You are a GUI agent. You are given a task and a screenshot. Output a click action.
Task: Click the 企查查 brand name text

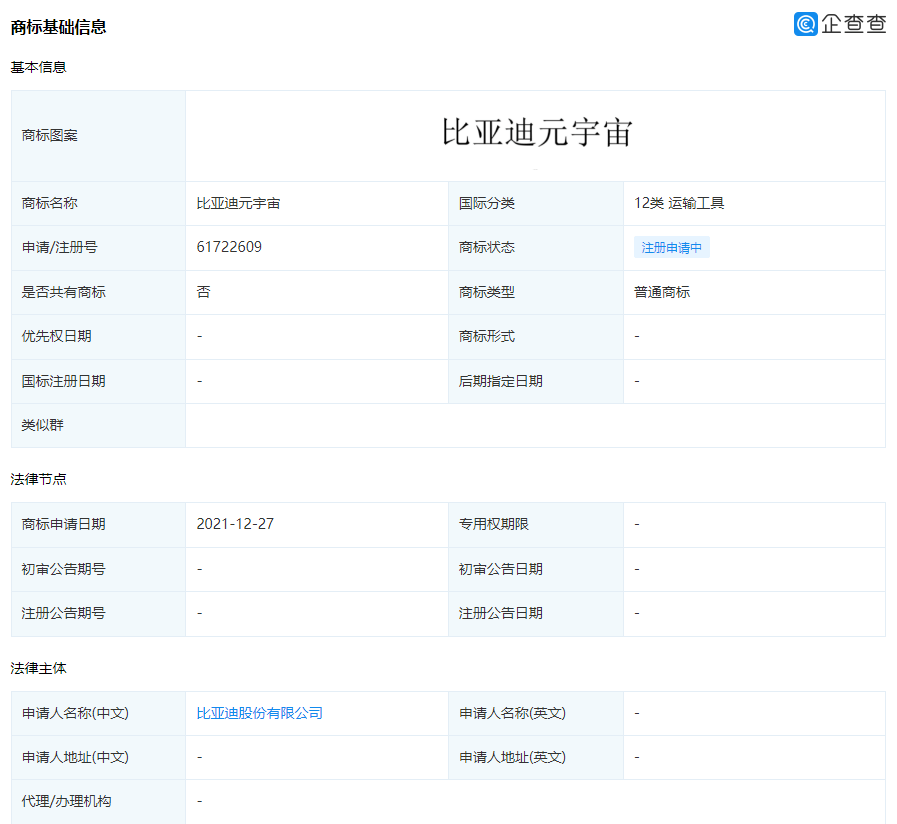854,24
